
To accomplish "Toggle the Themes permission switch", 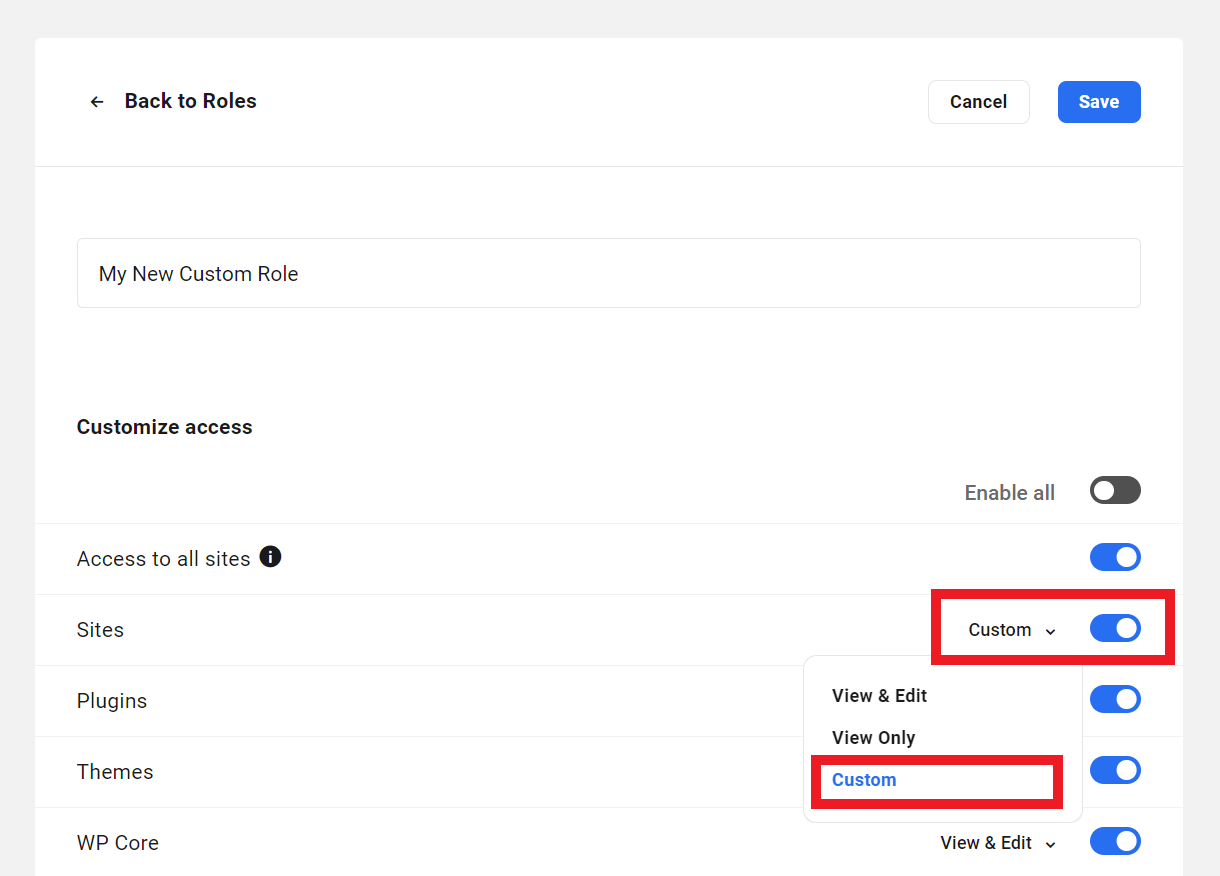I will [x=1115, y=771].
